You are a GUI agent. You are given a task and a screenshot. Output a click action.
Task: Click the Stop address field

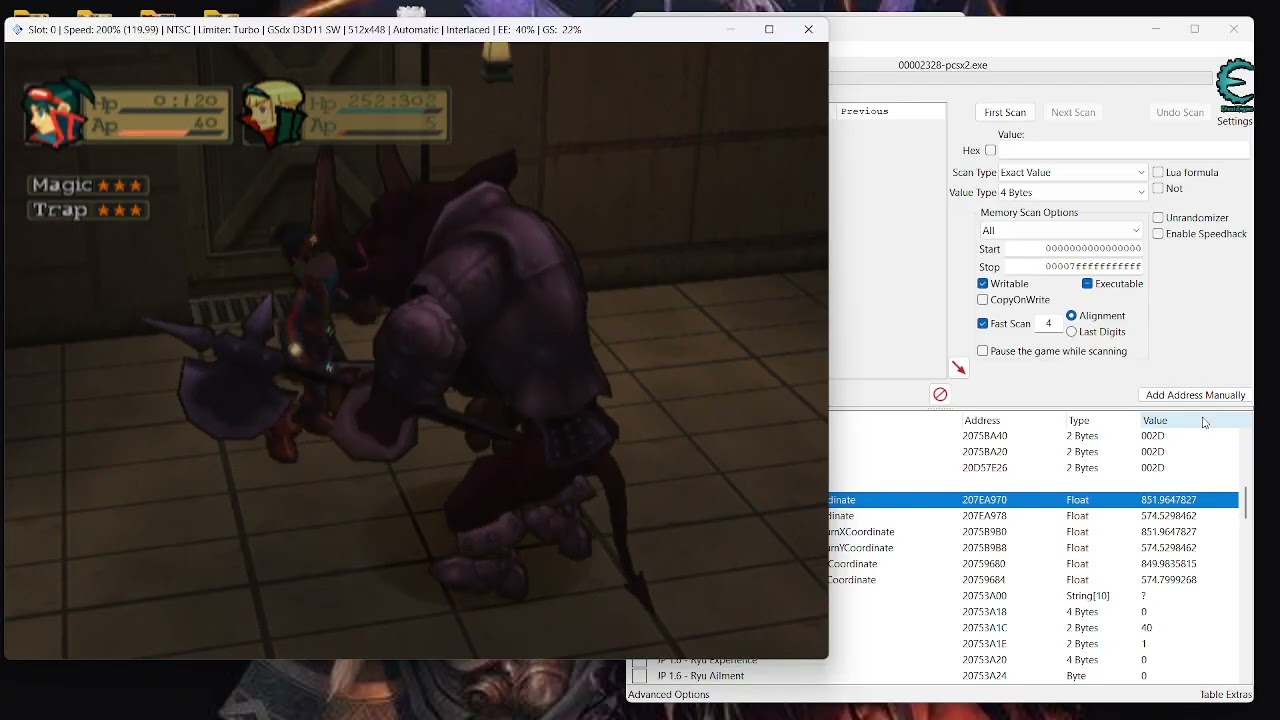coord(1073,267)
